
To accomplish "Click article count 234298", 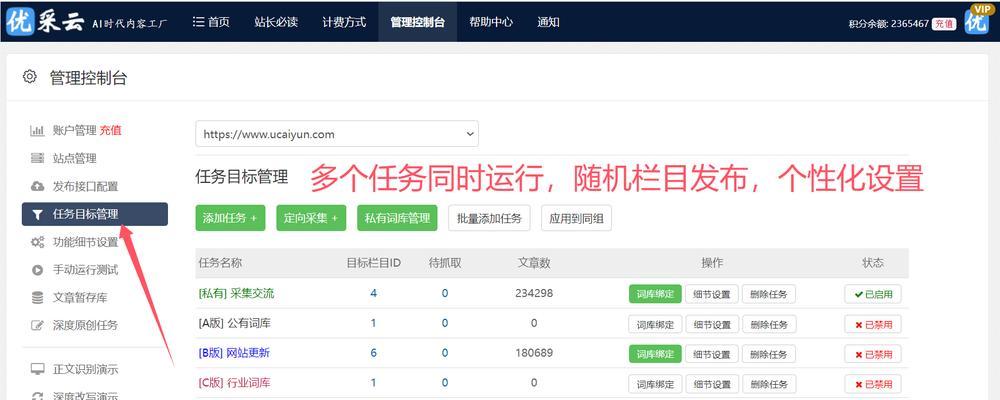I will pos(534,293).
